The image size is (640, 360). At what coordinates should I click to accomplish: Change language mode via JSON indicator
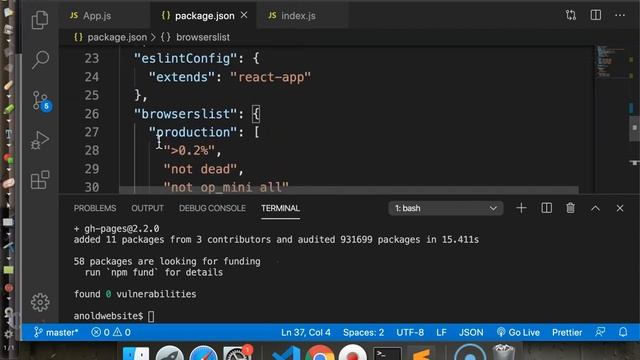(x=471, y=332)
